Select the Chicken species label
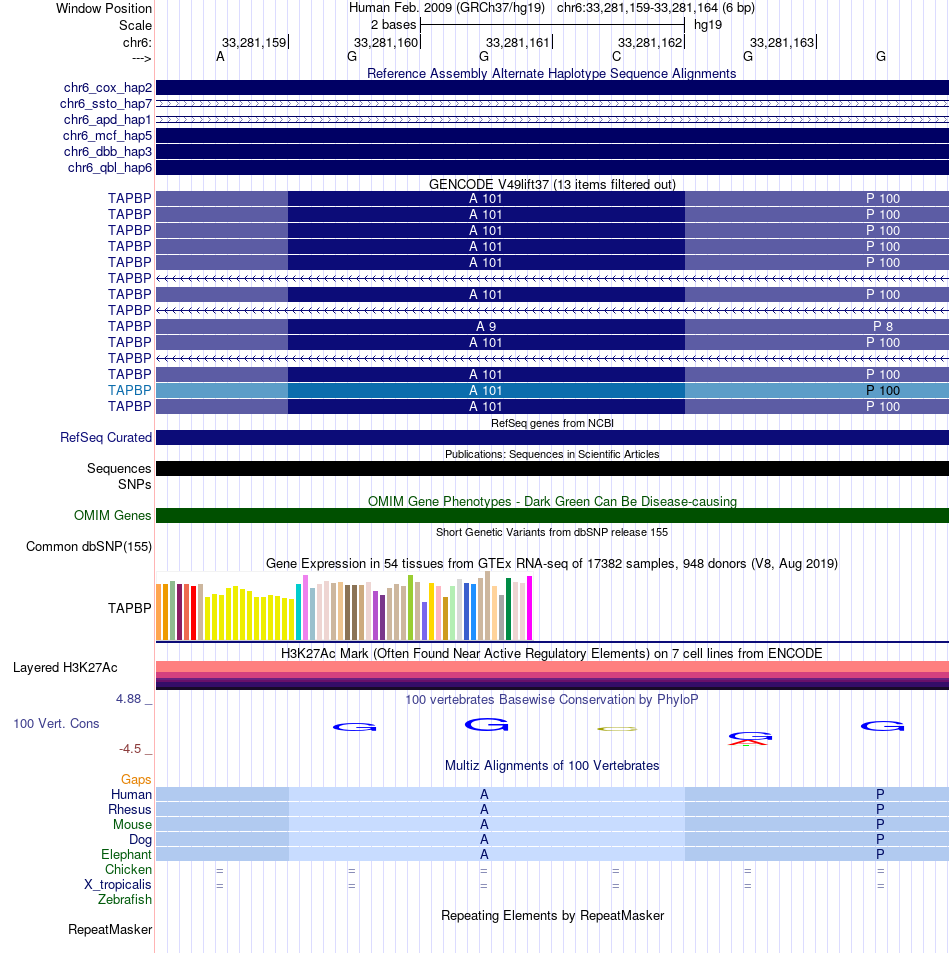The width and height of the screenshot is (950, 953). (x=128, y=869)
